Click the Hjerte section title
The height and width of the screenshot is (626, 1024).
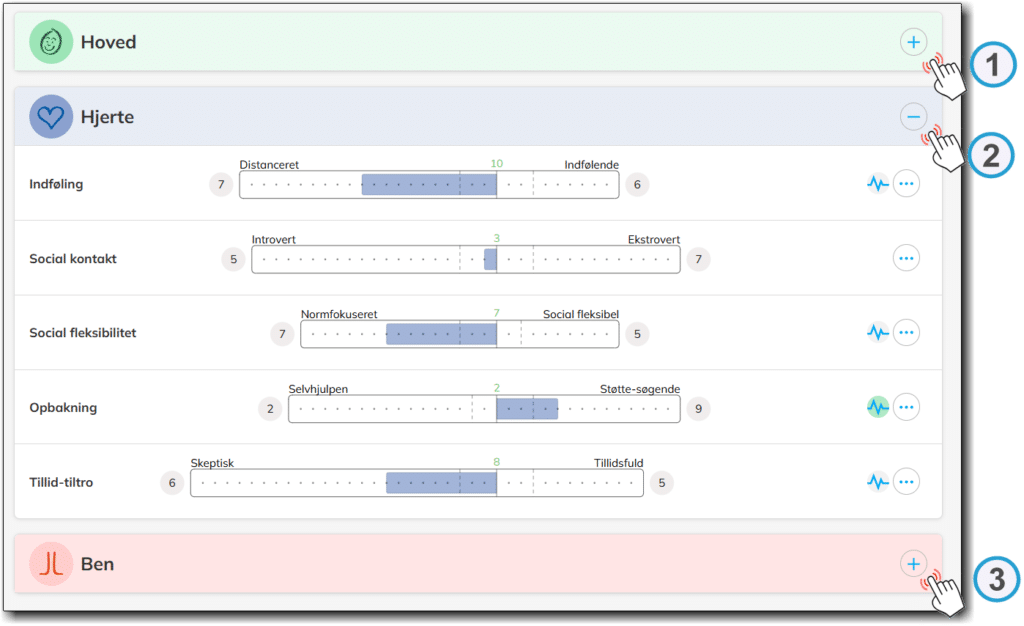(107, 117)
